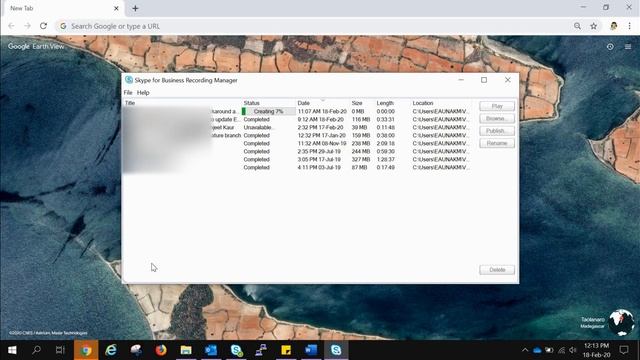Click the Earth View globe thumbnail
Image resolution: width=640 pixels, height=360 pixels.
click(621, 322)
